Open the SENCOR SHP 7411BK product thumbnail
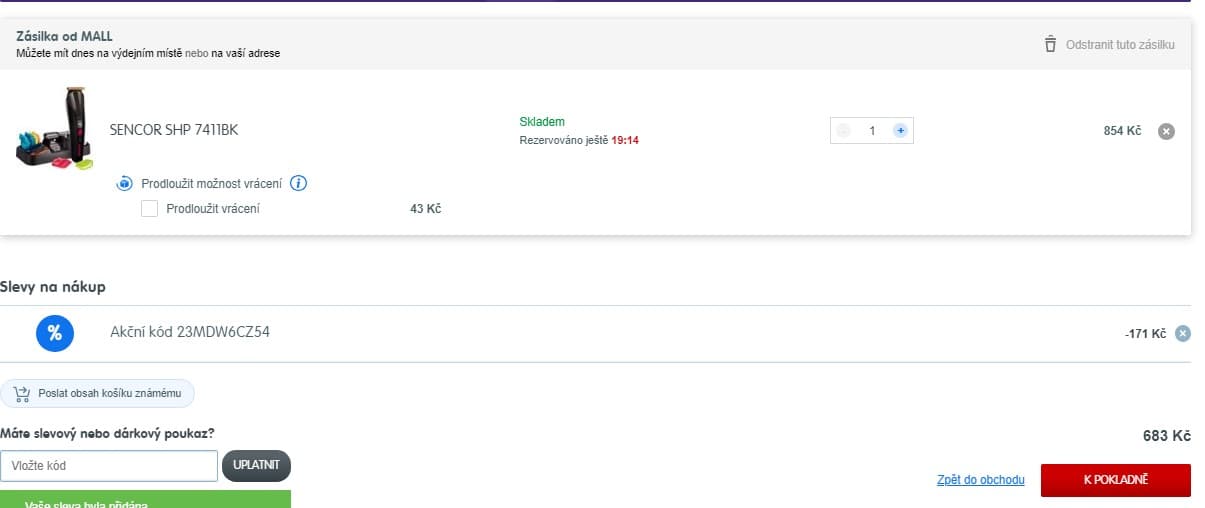1205x508 pixels. [x=54, y=130]
